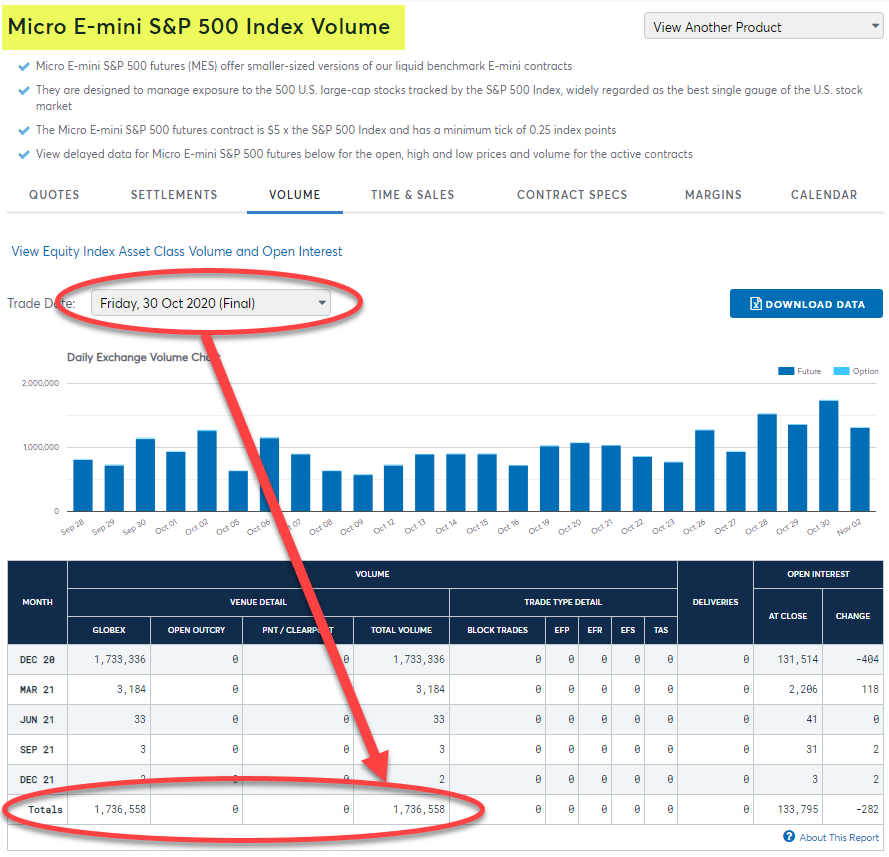The width and height of the screenshot is (889, 857).
Task: Click the Download Data button
Action: pos(806,304)
